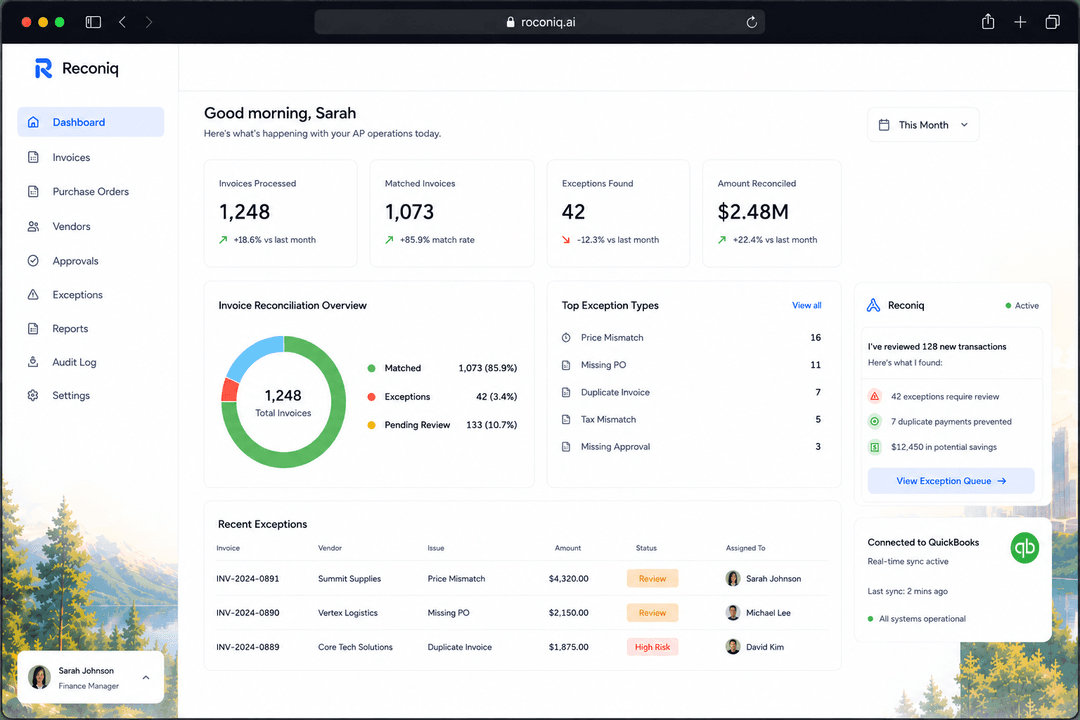Viewport: 1080px width, 720px height.
Task: Click the roconiq.ai address bar
Action: [x=539, y=22]
